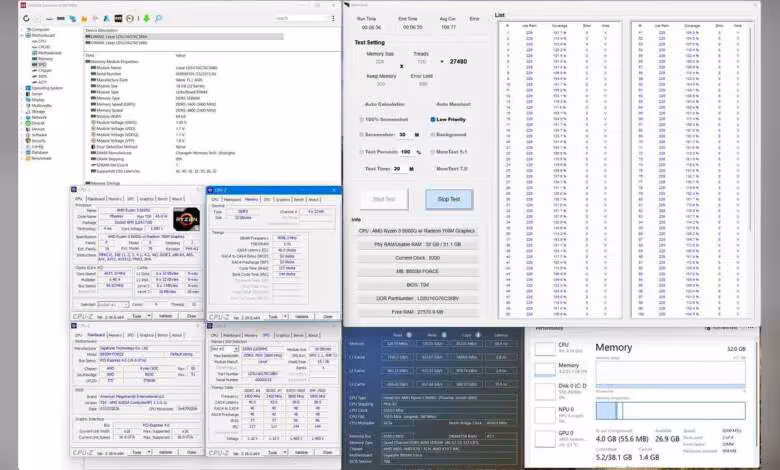Expand the Computer node in AIDA64 tree

22,29
